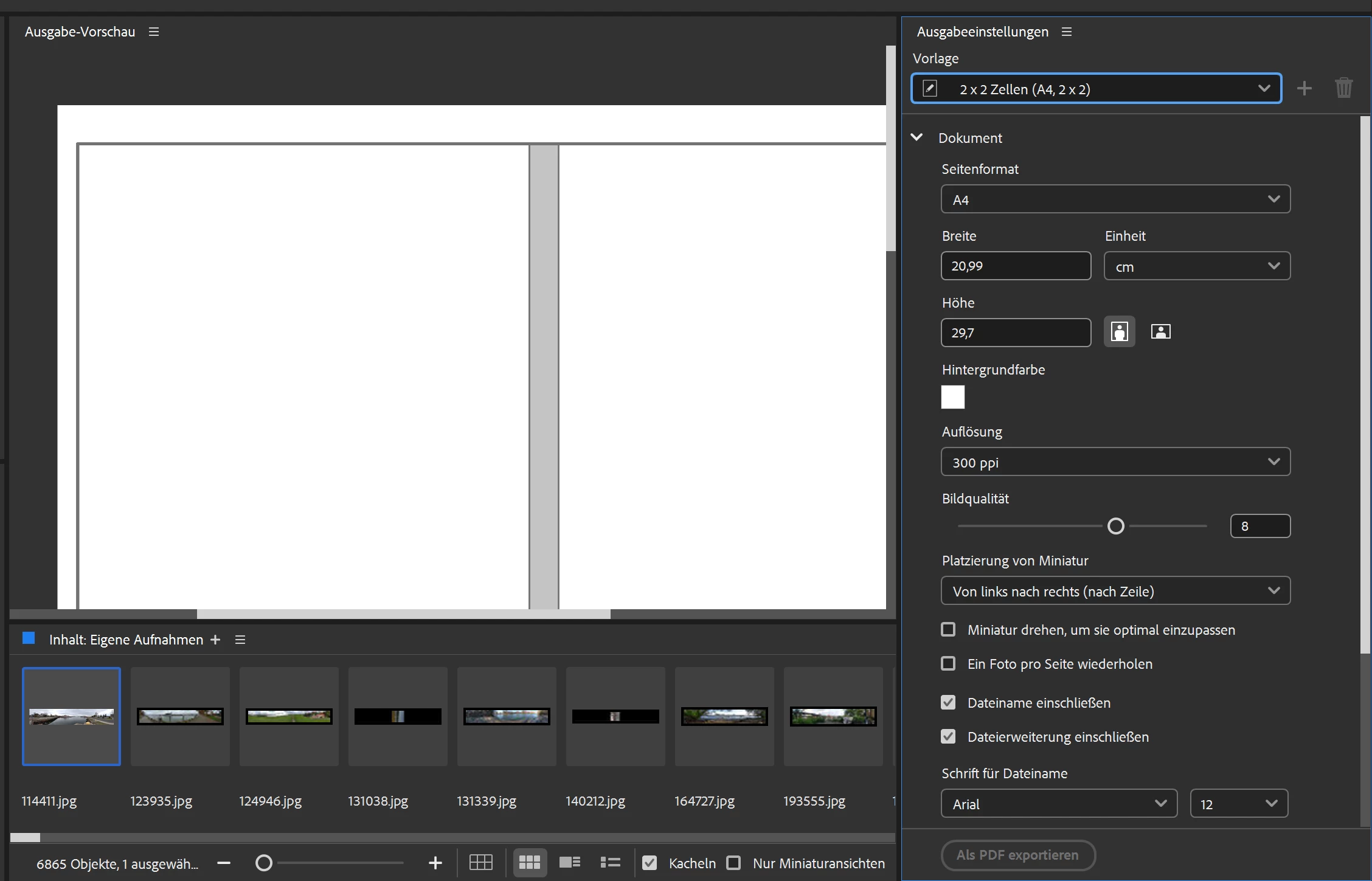This screenshot has width=1372, height=881.
Task: Click the add new template plus icon
Action: pyautogui.click(x=1304, y=89)
